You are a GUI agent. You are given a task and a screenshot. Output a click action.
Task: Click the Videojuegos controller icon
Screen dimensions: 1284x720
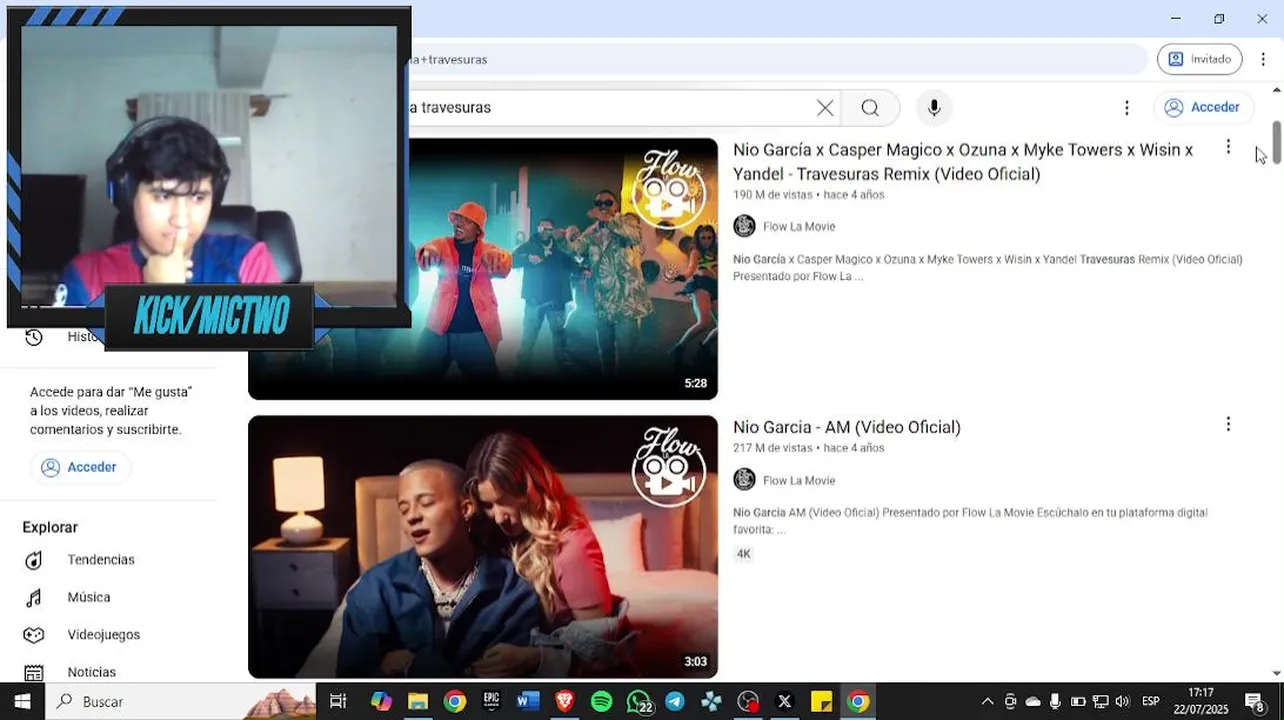[34, 635]
